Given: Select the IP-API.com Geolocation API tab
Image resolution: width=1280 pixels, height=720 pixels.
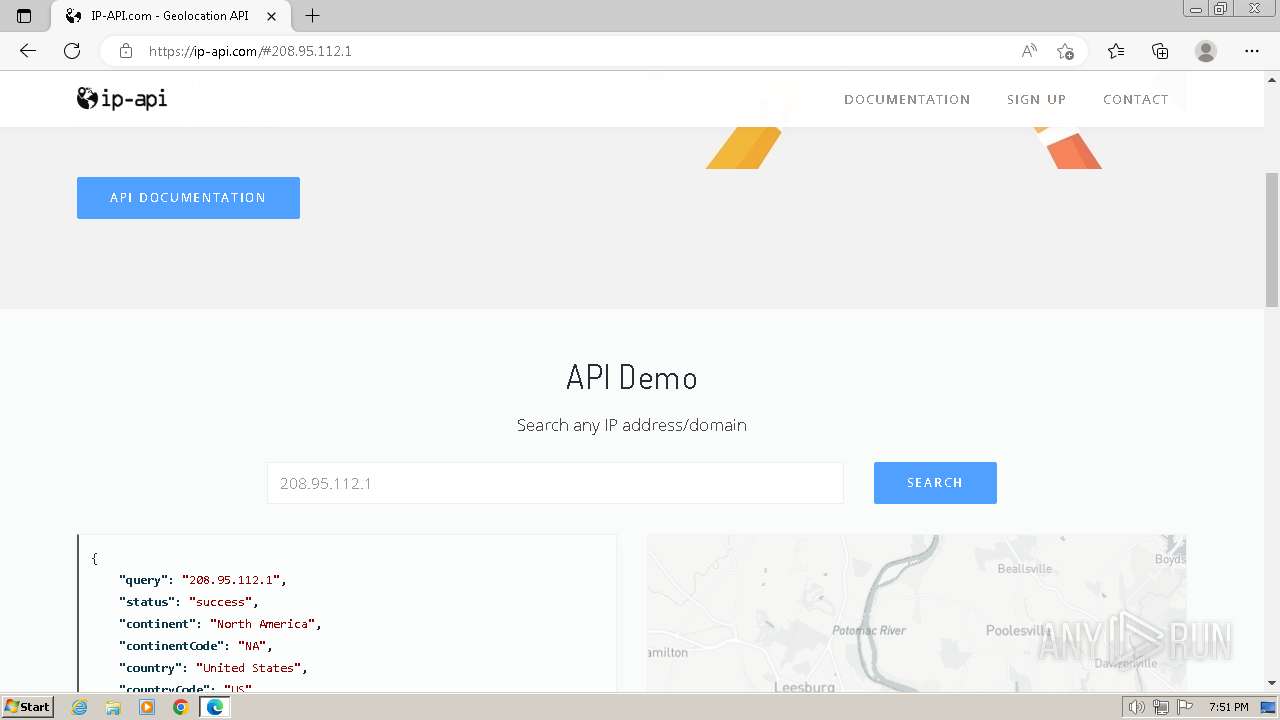Looking at the screenshot, I should click(x=170, y=16).
